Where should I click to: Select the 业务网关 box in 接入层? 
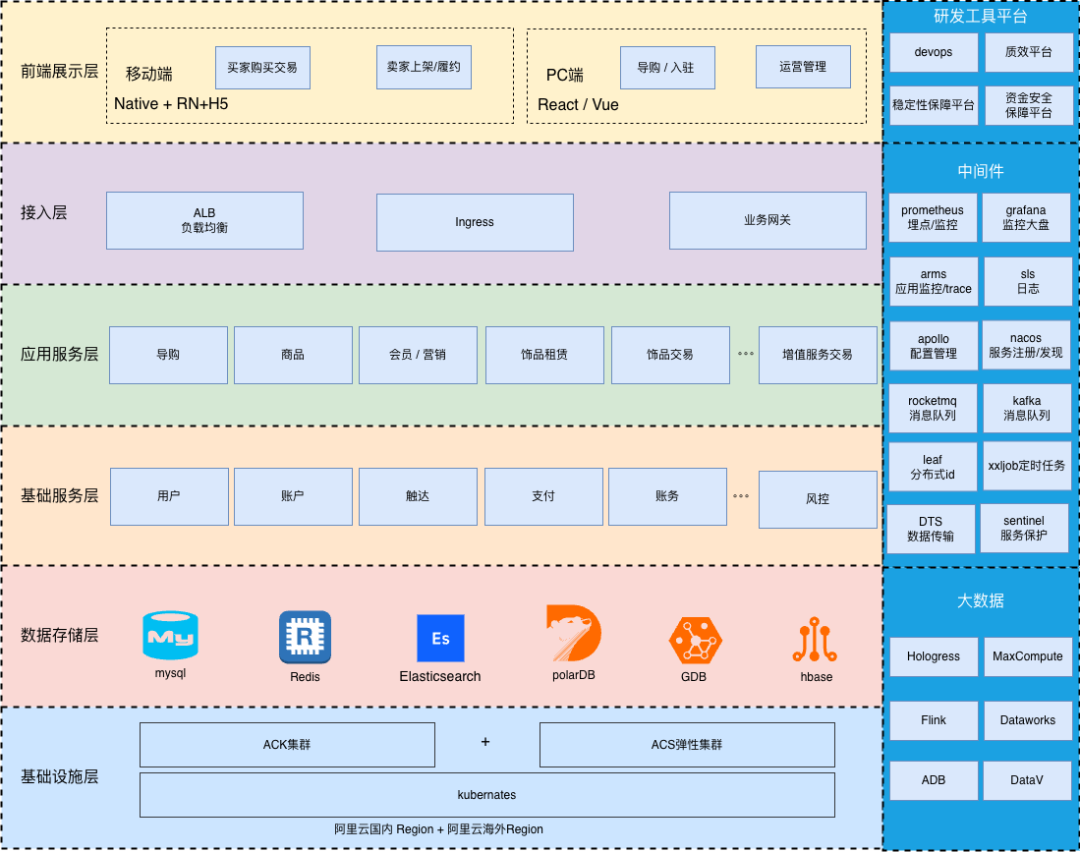767,221
